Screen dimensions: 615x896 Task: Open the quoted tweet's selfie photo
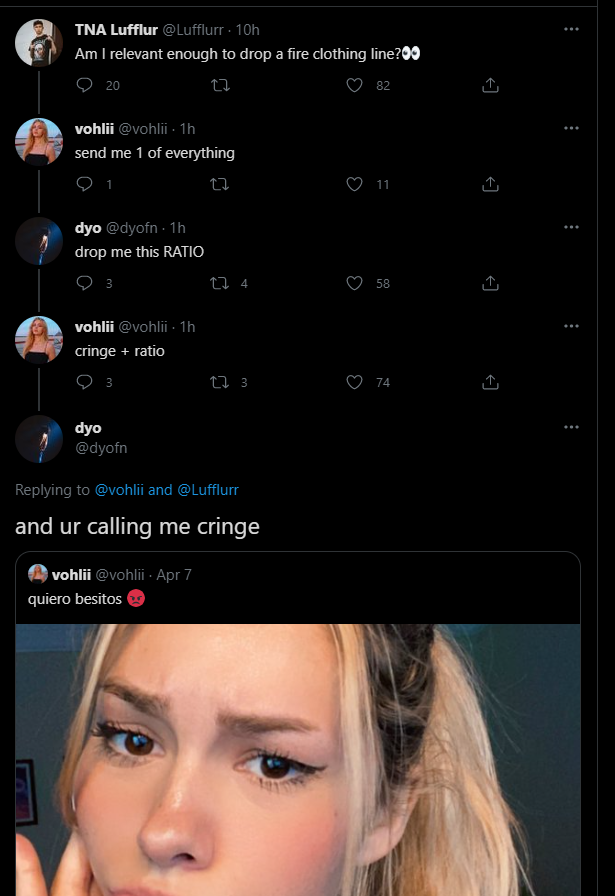point(298,760)
